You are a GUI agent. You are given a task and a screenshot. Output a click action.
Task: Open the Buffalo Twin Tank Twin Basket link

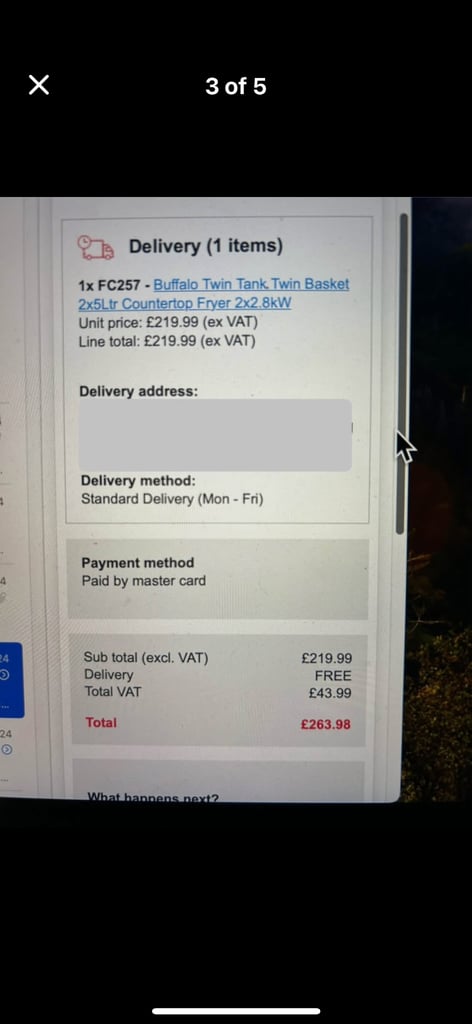pos(251,285)
